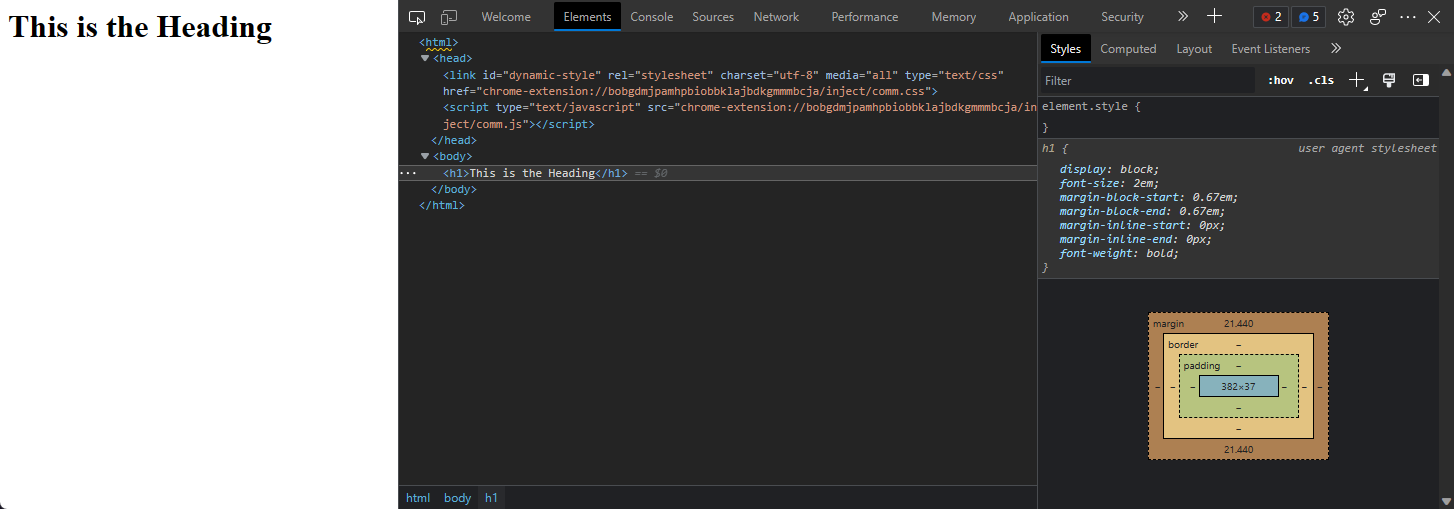The height and width of the screenshot is (509, 1454).
Task: Open the Sources tab
Action: coord(713,17)
